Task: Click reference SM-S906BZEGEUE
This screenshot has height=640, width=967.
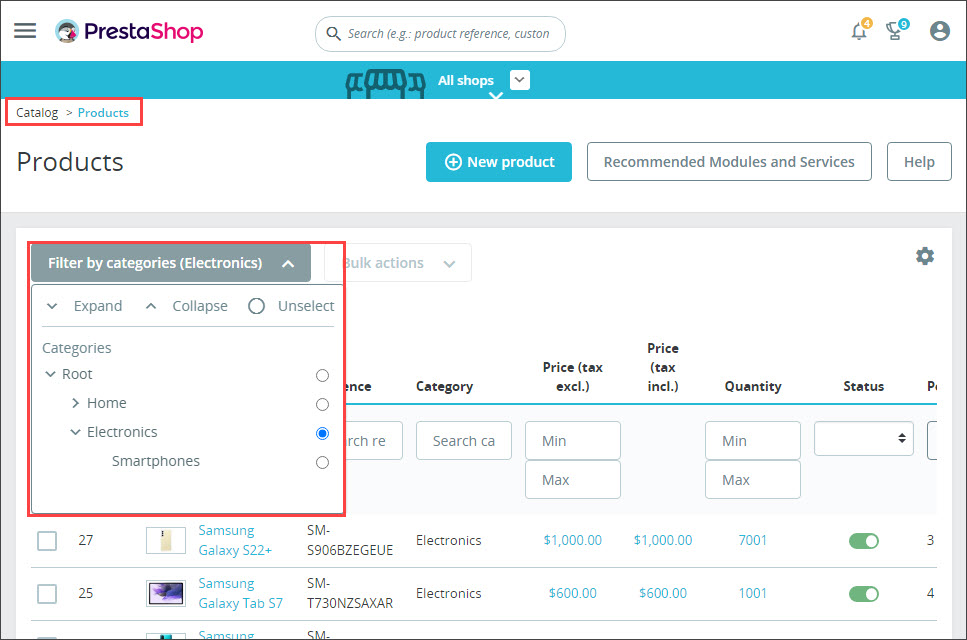Action: [350, 541]
